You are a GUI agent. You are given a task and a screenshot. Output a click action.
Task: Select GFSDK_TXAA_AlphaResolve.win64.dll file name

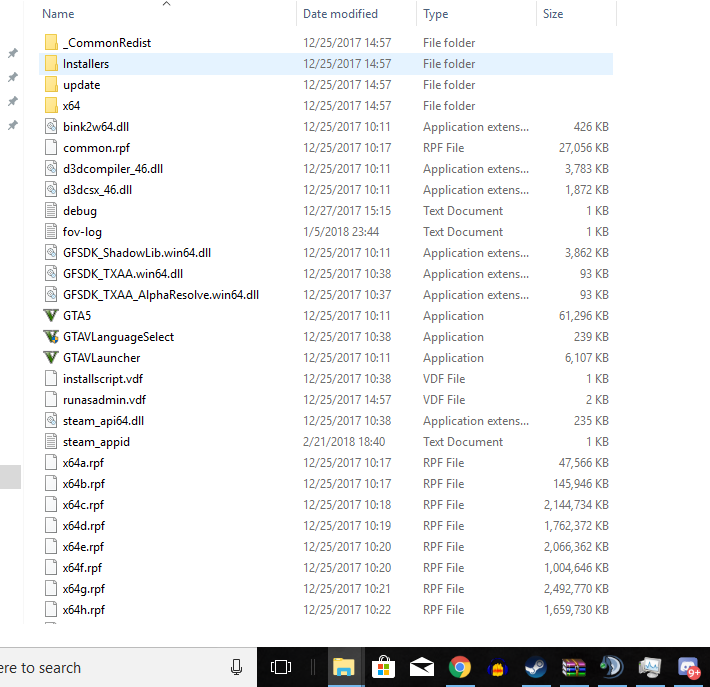click(161, 295)
